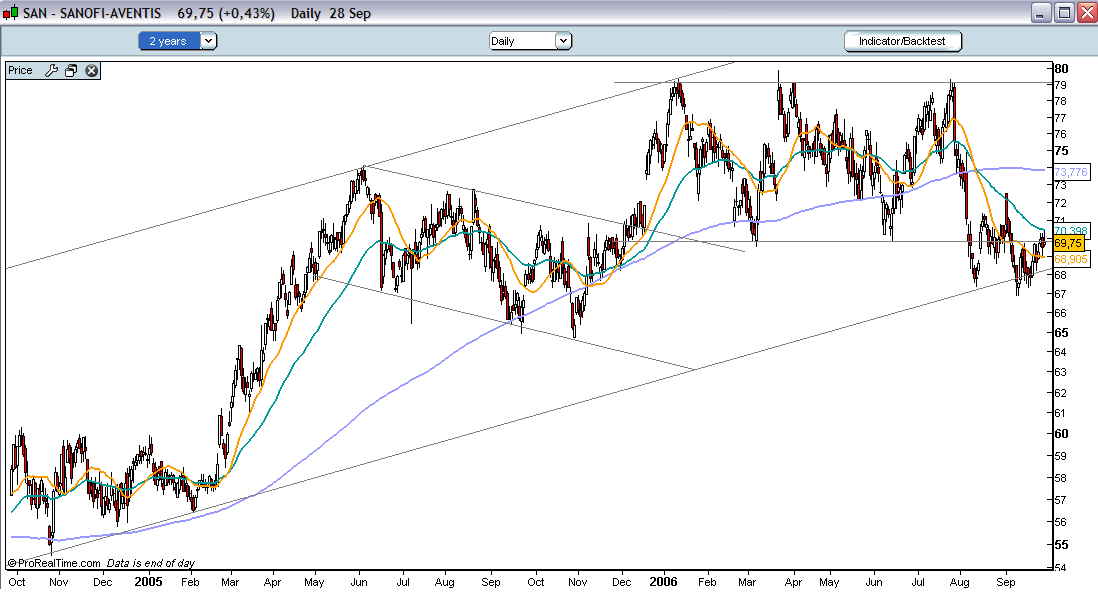Open the Daily timeframe combo box
Screen dimensions: 1098x598
pyautogui.click(x=530, y=41)
